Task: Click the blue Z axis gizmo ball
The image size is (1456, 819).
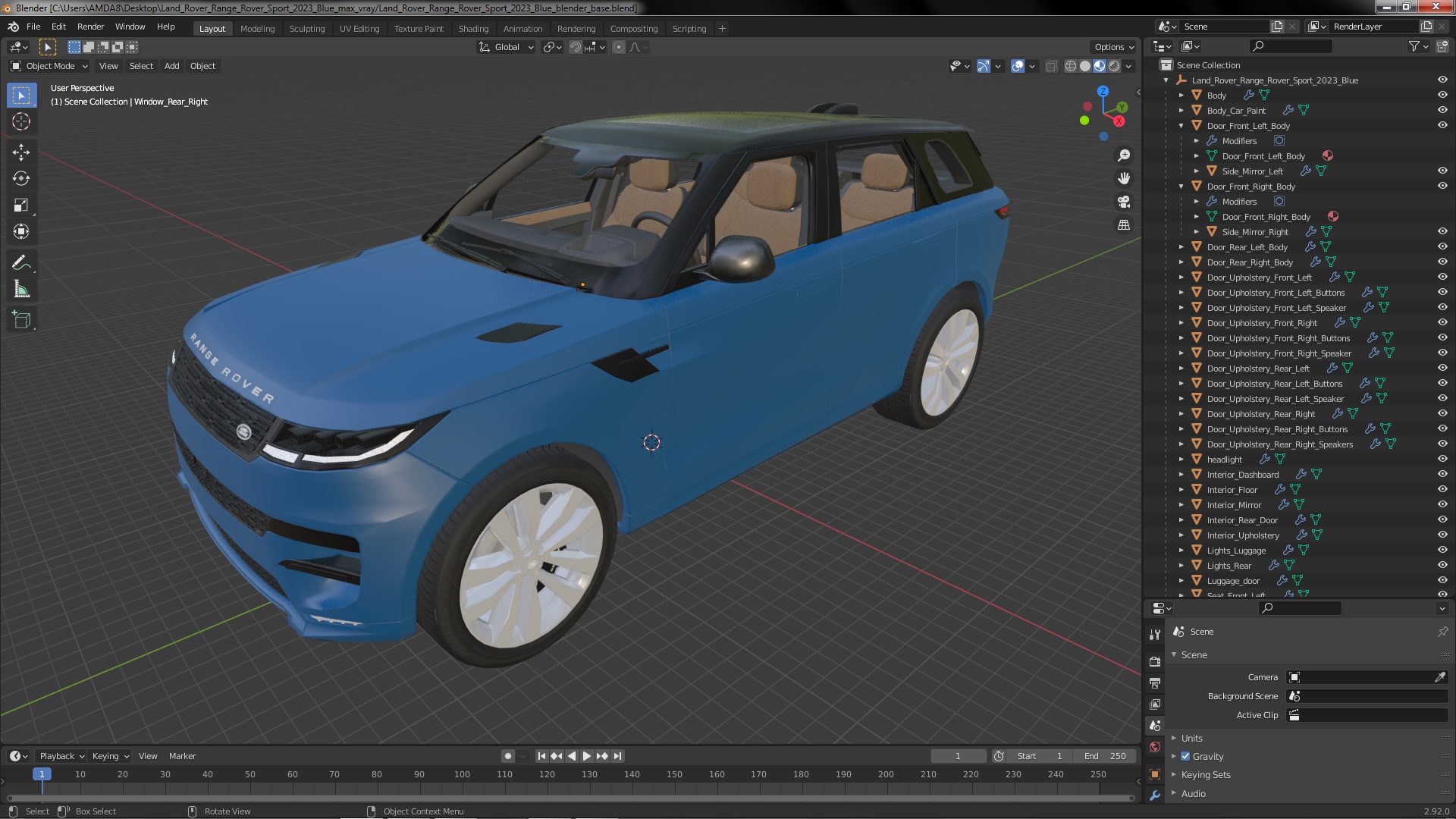Action: click(1103, 91)
